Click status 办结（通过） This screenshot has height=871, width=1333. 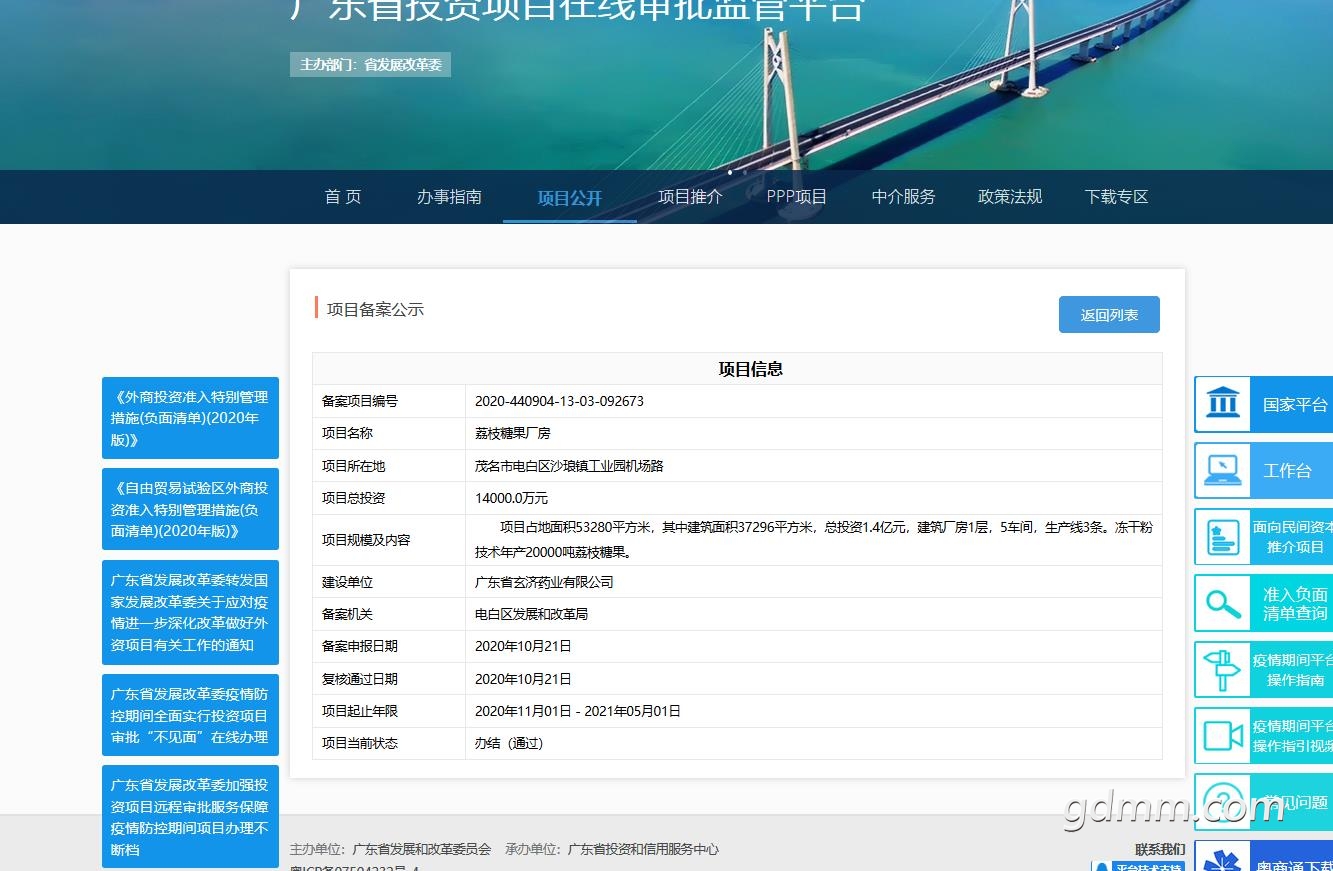point(509,743)
